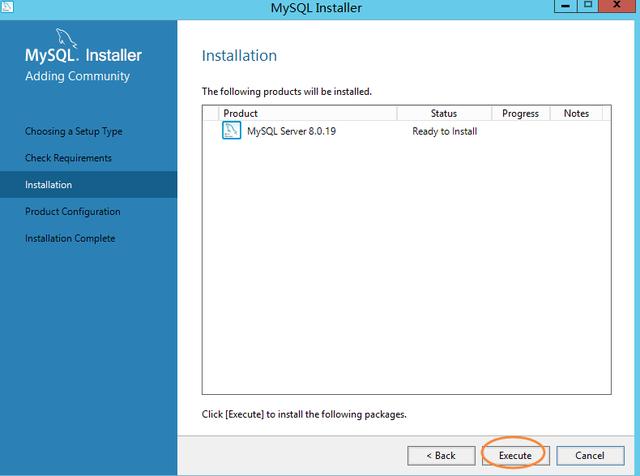Image resolution: width=640 pixels, height=476 pixels.
Task: Close the MySQL Installer window
Action: coord(617,6)
